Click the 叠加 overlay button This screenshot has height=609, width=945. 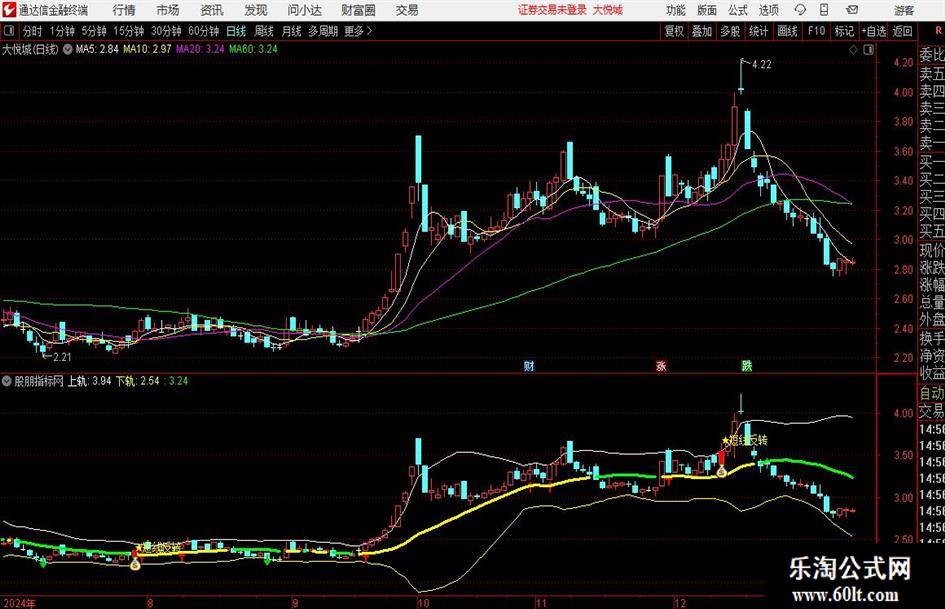[702, 31]
